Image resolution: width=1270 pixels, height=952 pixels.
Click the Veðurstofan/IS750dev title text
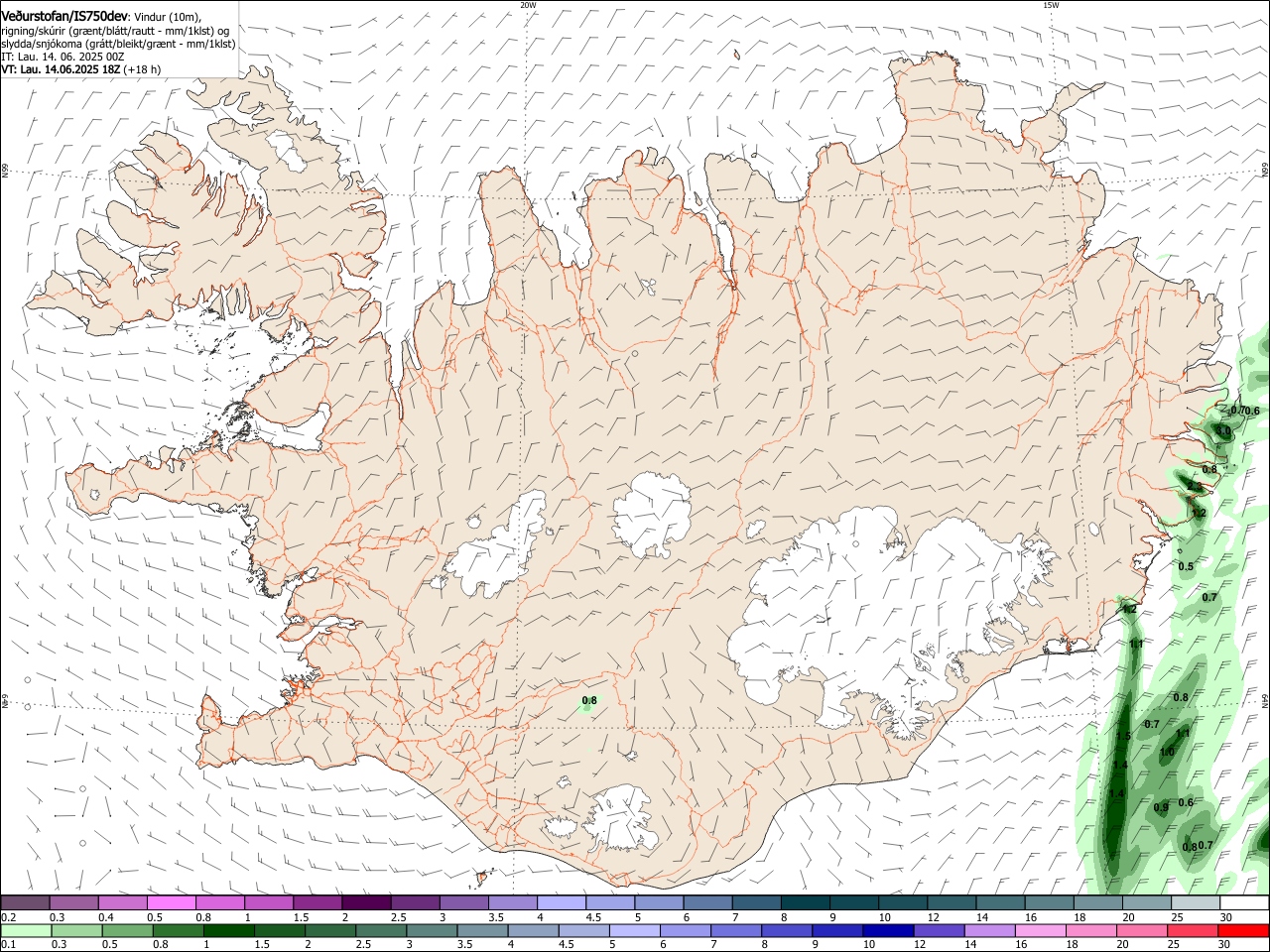(x=64, y=16)
